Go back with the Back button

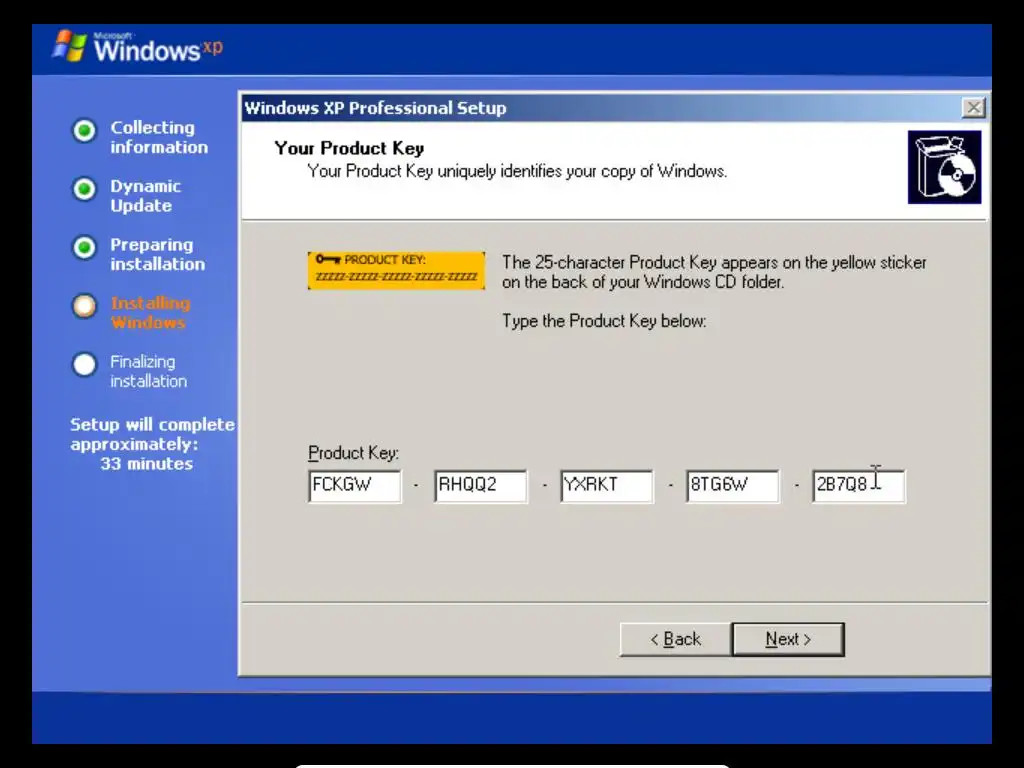click(x=675, y=639)
